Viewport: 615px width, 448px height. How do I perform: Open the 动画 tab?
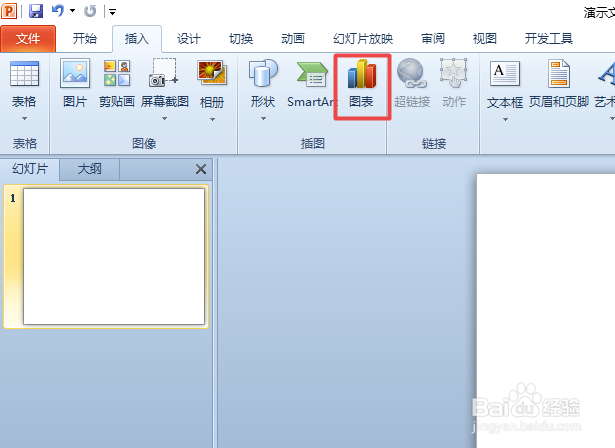pos(293,38)
